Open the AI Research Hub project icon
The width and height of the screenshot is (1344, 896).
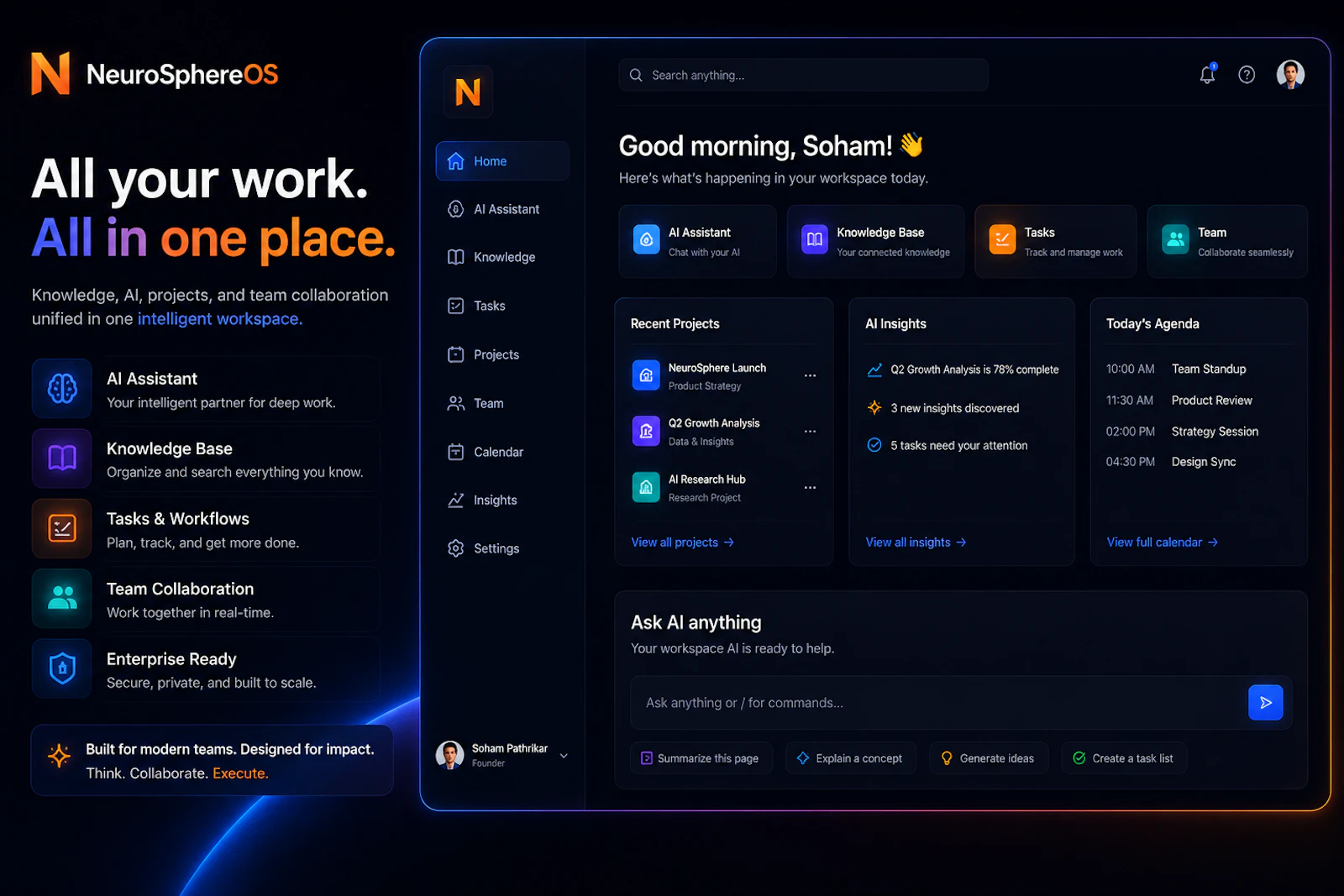tap(646, 487)
